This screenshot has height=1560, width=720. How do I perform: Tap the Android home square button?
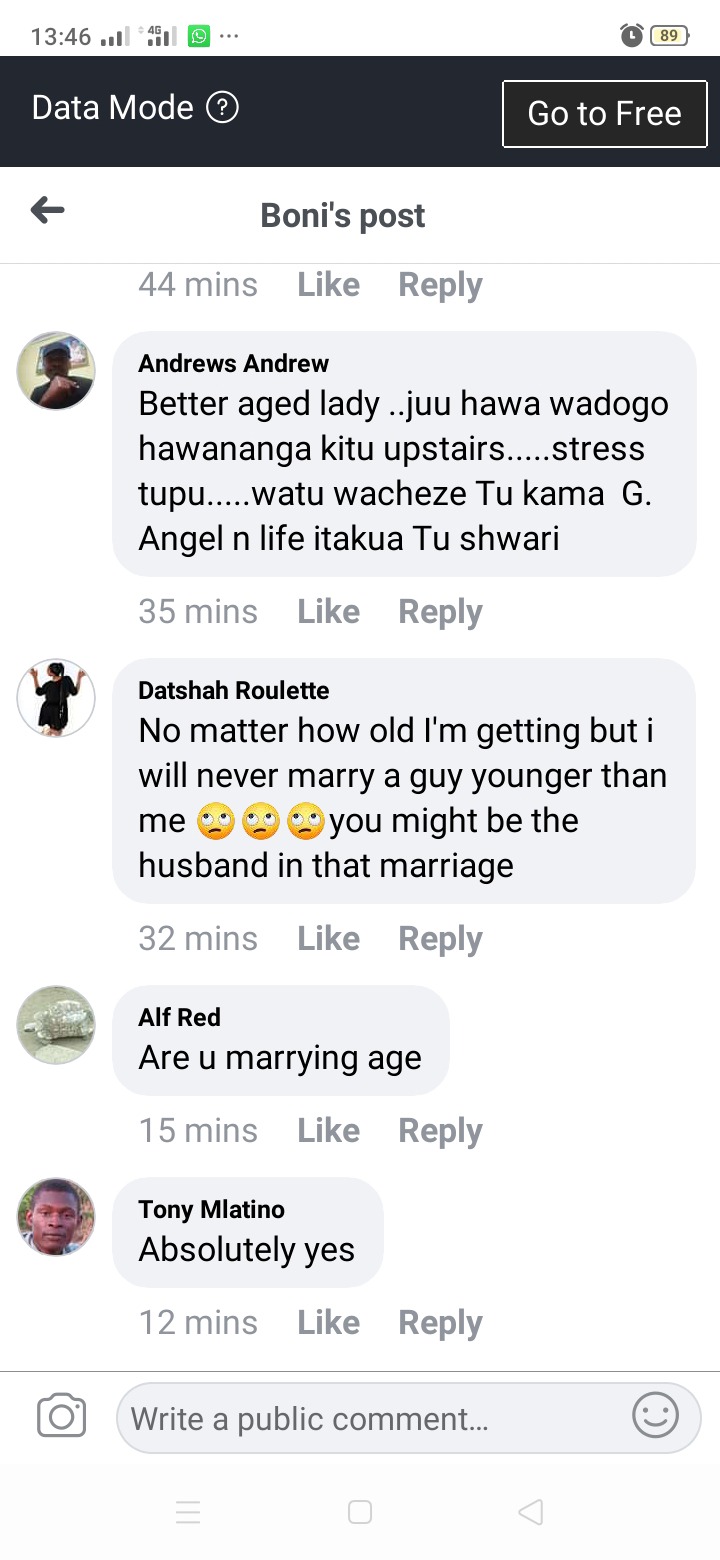(x=360, y=1512)
